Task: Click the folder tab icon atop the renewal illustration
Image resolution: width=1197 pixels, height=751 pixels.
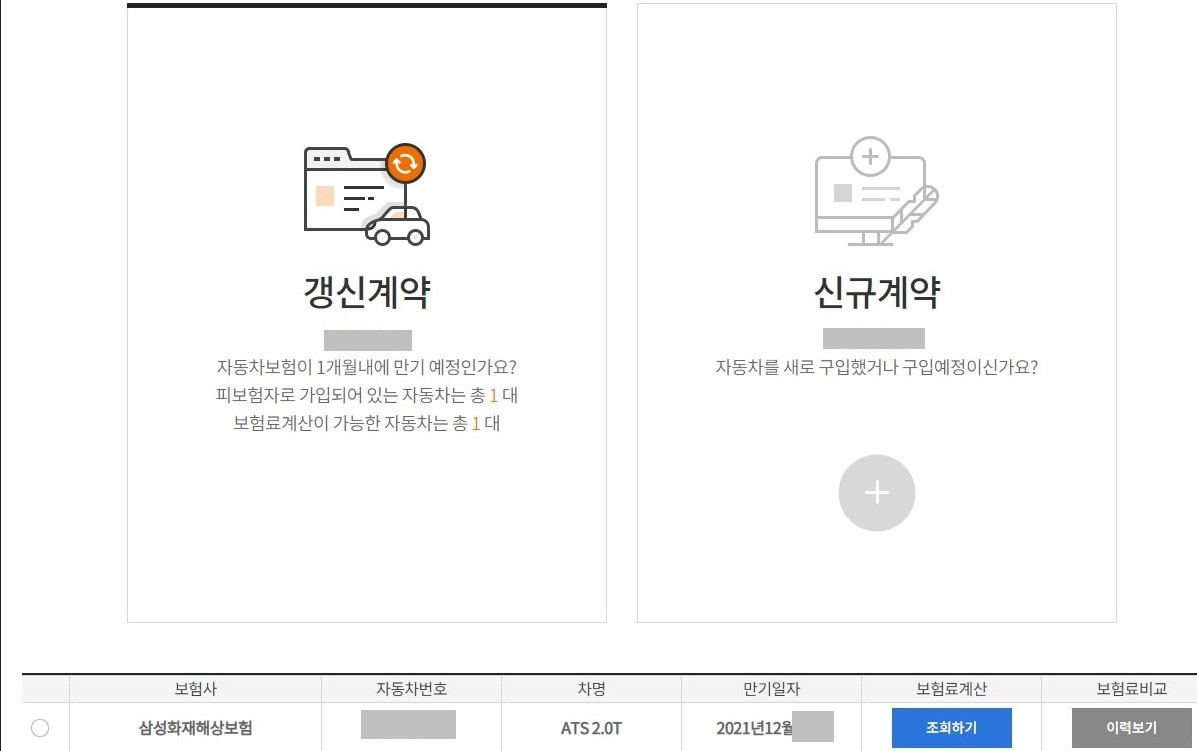Action: [x=325, y=157]
